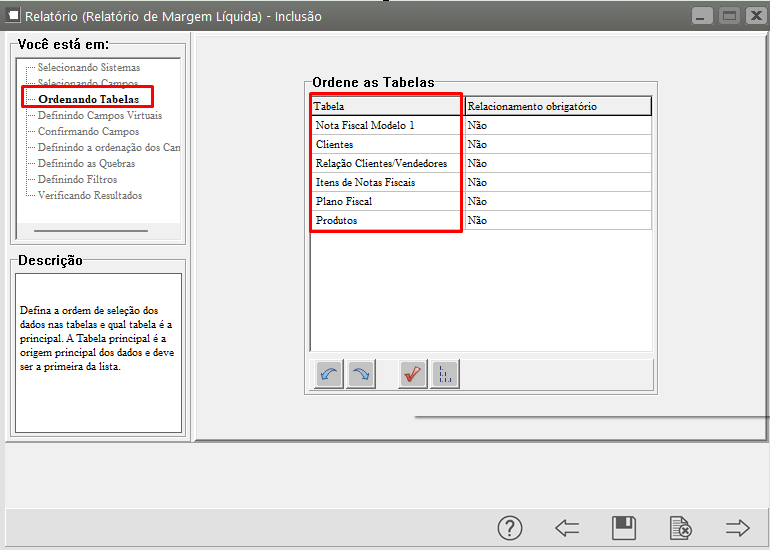
Task: Open help with the question mark icon
Action: tap(510, 528)
